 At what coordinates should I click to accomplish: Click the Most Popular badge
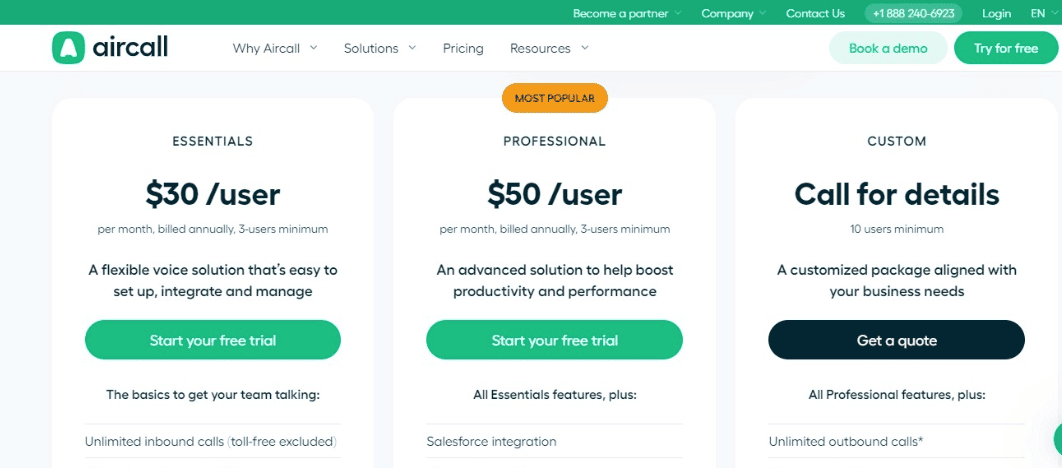click(x=555, y=98)
